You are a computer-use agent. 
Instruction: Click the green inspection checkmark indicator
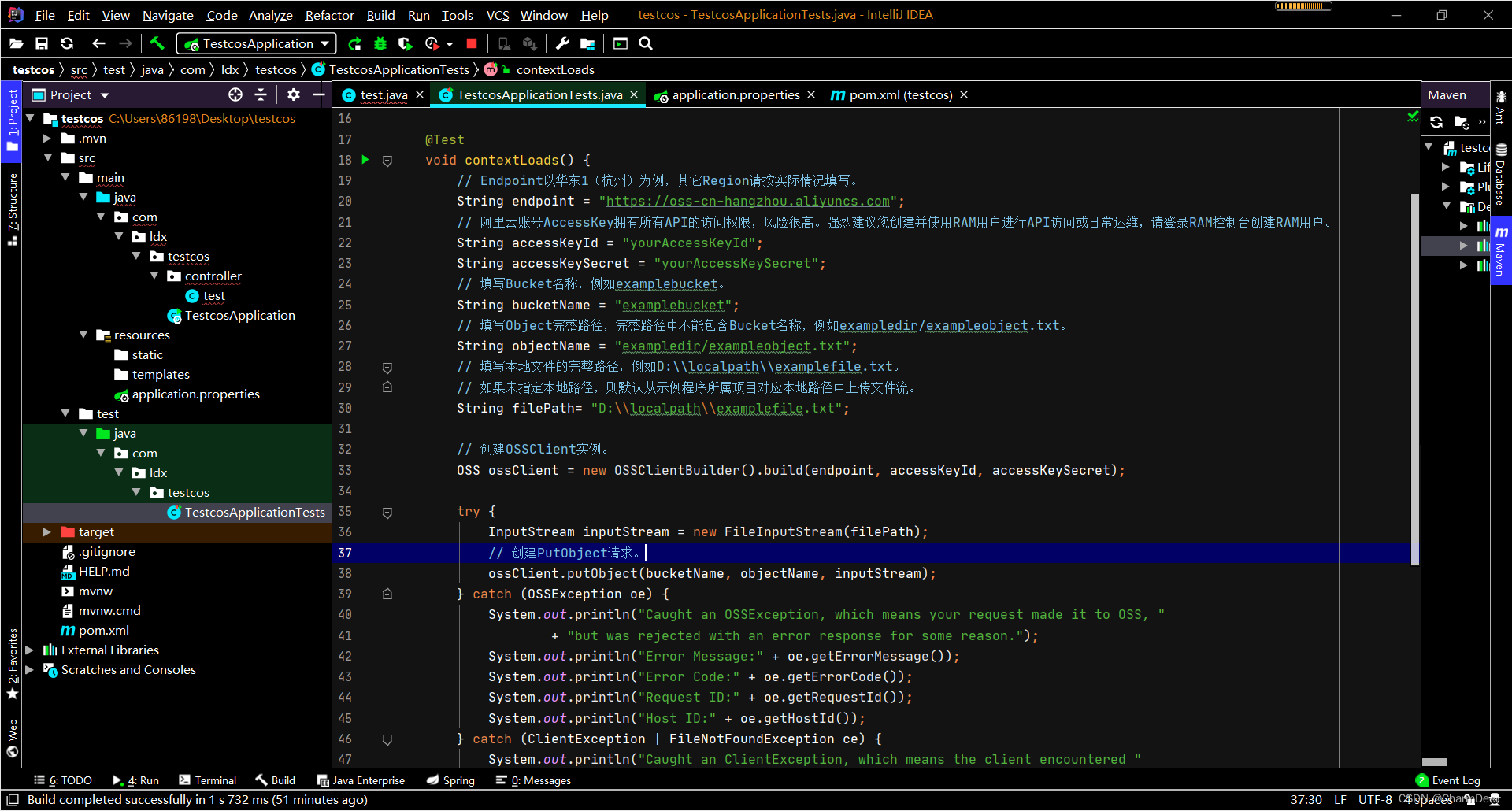tap(1413, 117)
